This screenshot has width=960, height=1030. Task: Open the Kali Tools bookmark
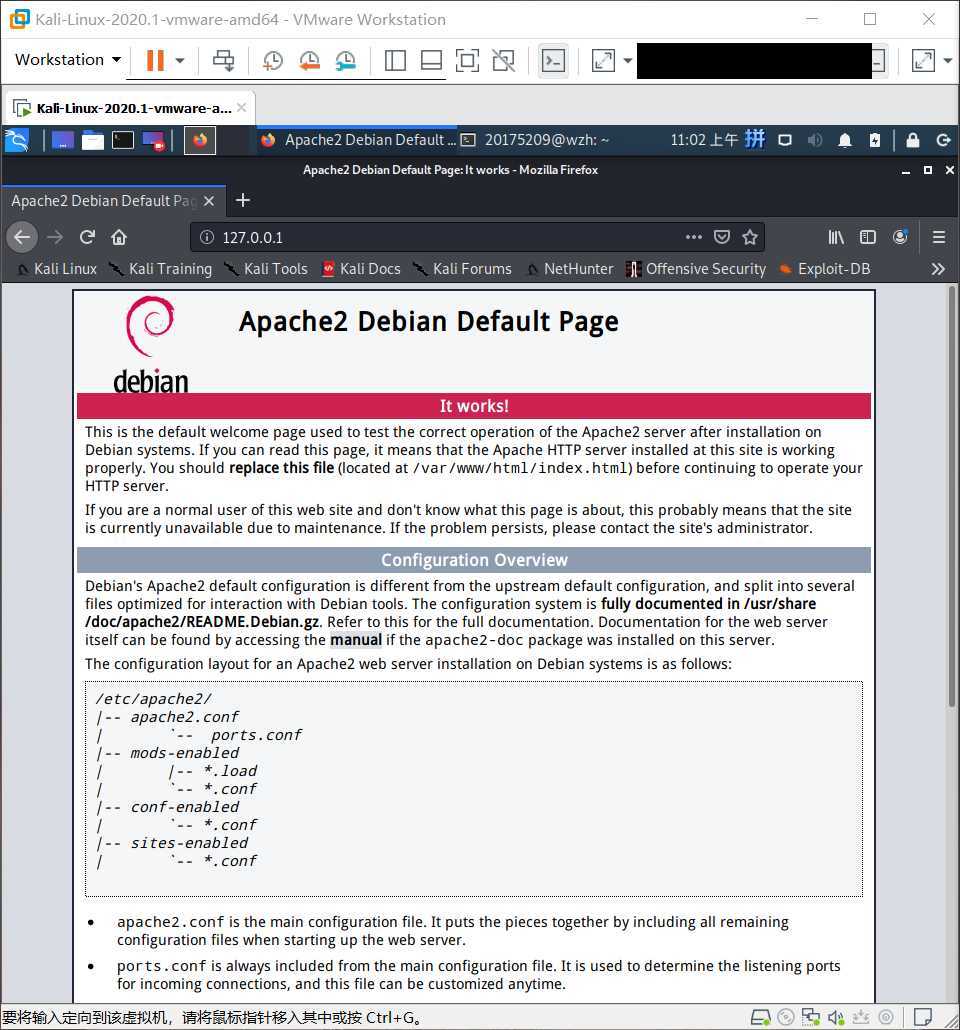265,269
